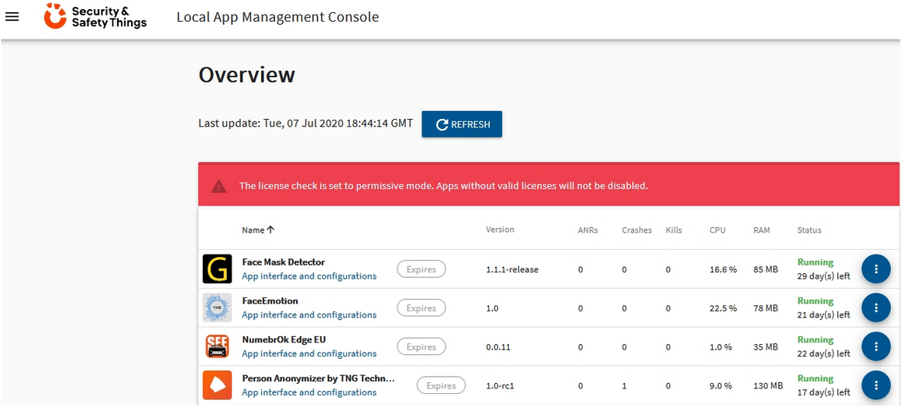
Task: Click the NumebrOk Edge EU app icon
Action: (x=217, y=346)
